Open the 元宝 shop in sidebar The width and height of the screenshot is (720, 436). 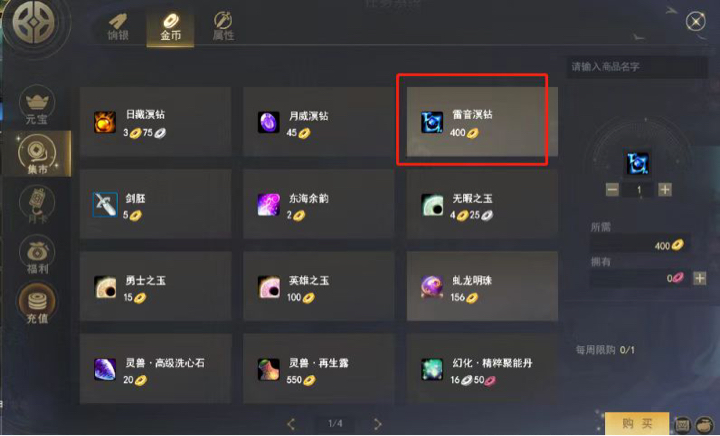coord(37,105)
